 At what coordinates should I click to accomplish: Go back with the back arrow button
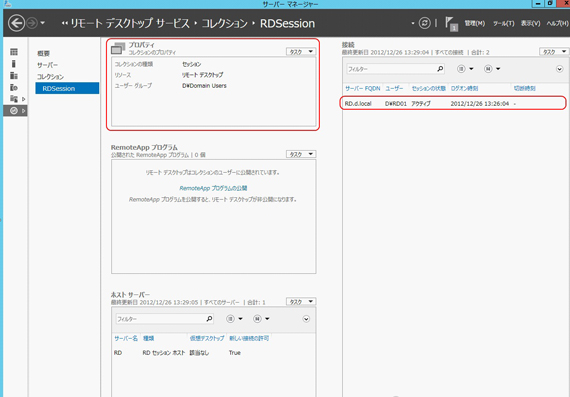(x=16, y=23)
